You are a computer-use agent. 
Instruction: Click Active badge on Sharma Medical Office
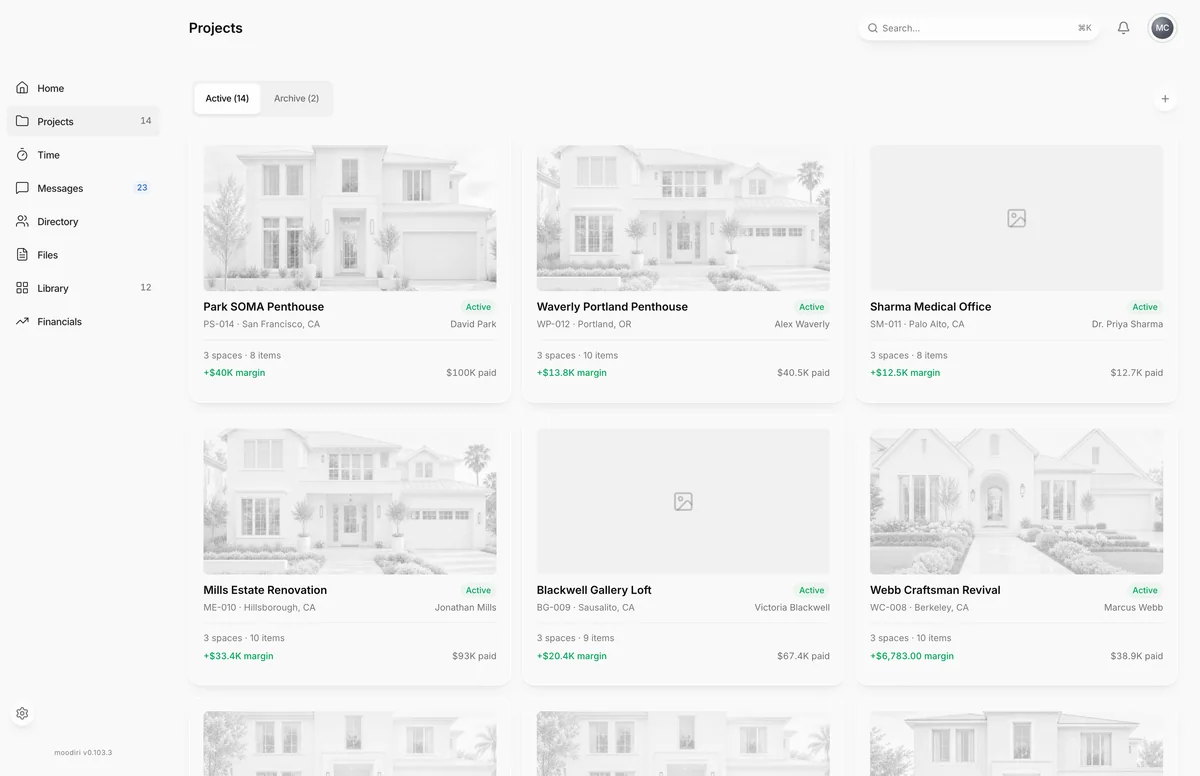click(1145, 307)
